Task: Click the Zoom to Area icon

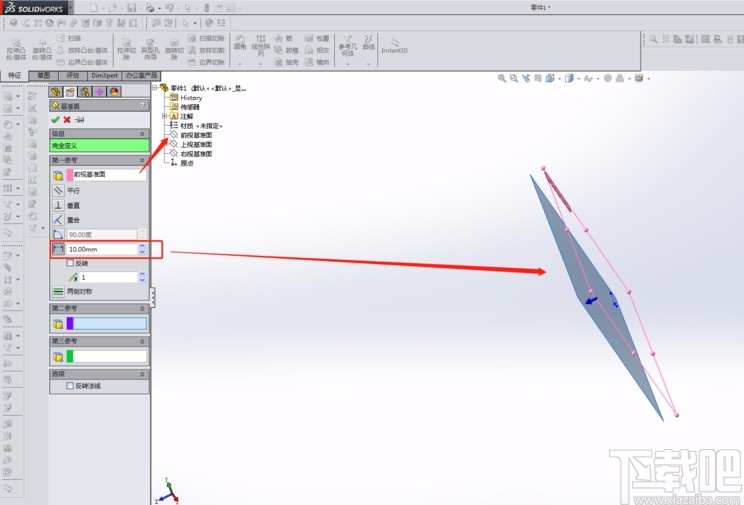Action: (x=514, y=78)
